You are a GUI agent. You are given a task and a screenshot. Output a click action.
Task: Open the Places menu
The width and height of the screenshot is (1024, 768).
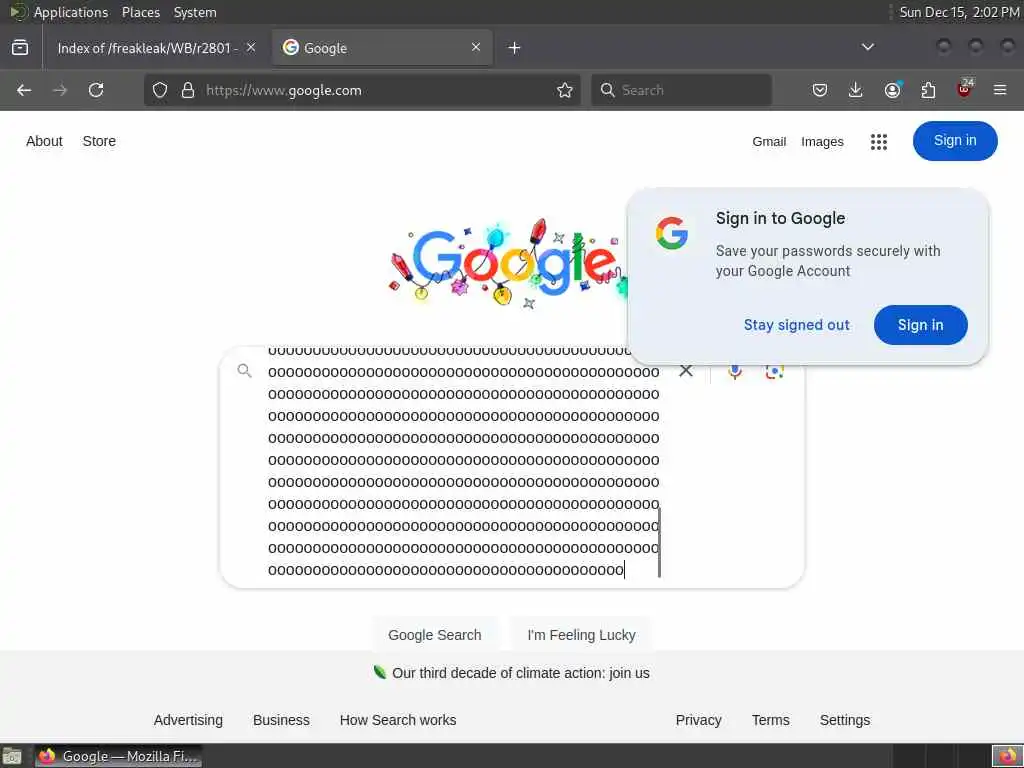tap(141, 12)
